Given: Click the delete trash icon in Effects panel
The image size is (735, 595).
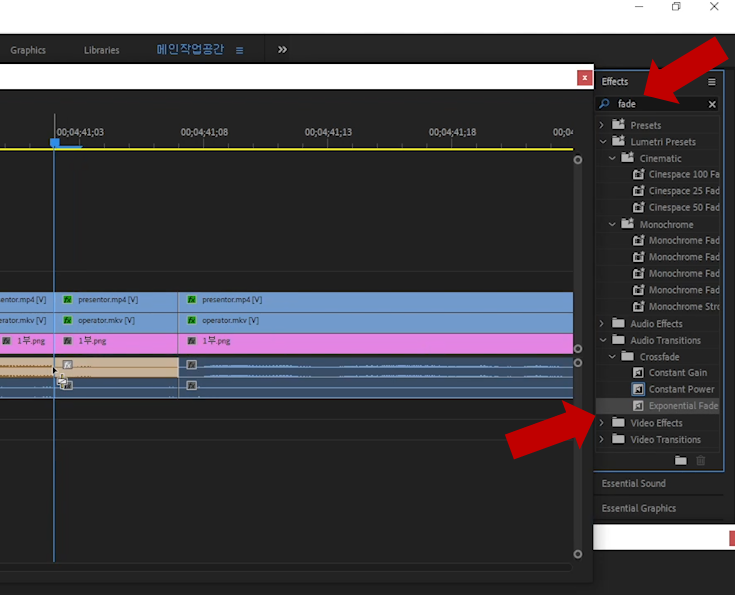Looking at the screenshot, I should click(700, 460).
